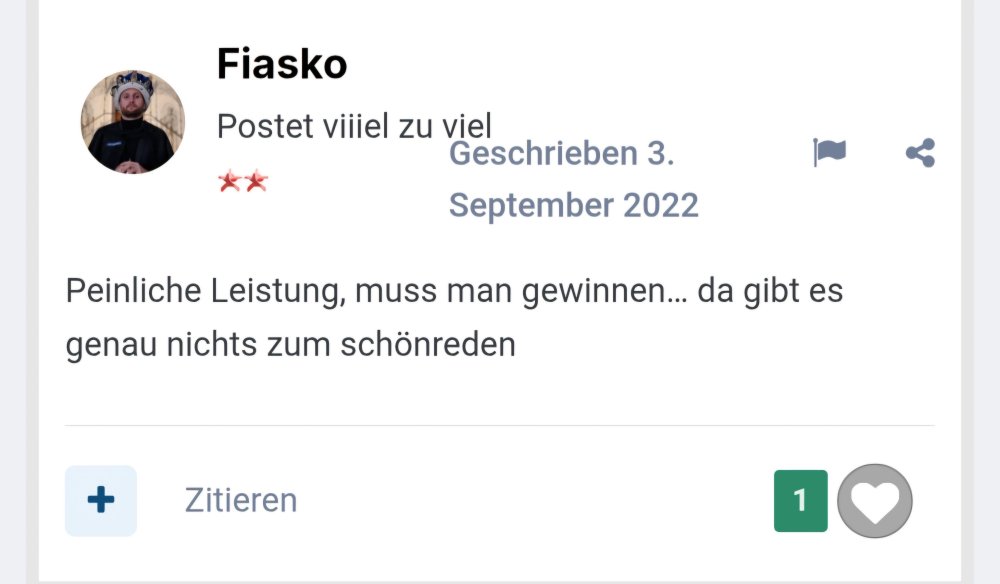Open Fiasko's round profile avatar
Screen dimensions: 1000x584
(133, 122)
